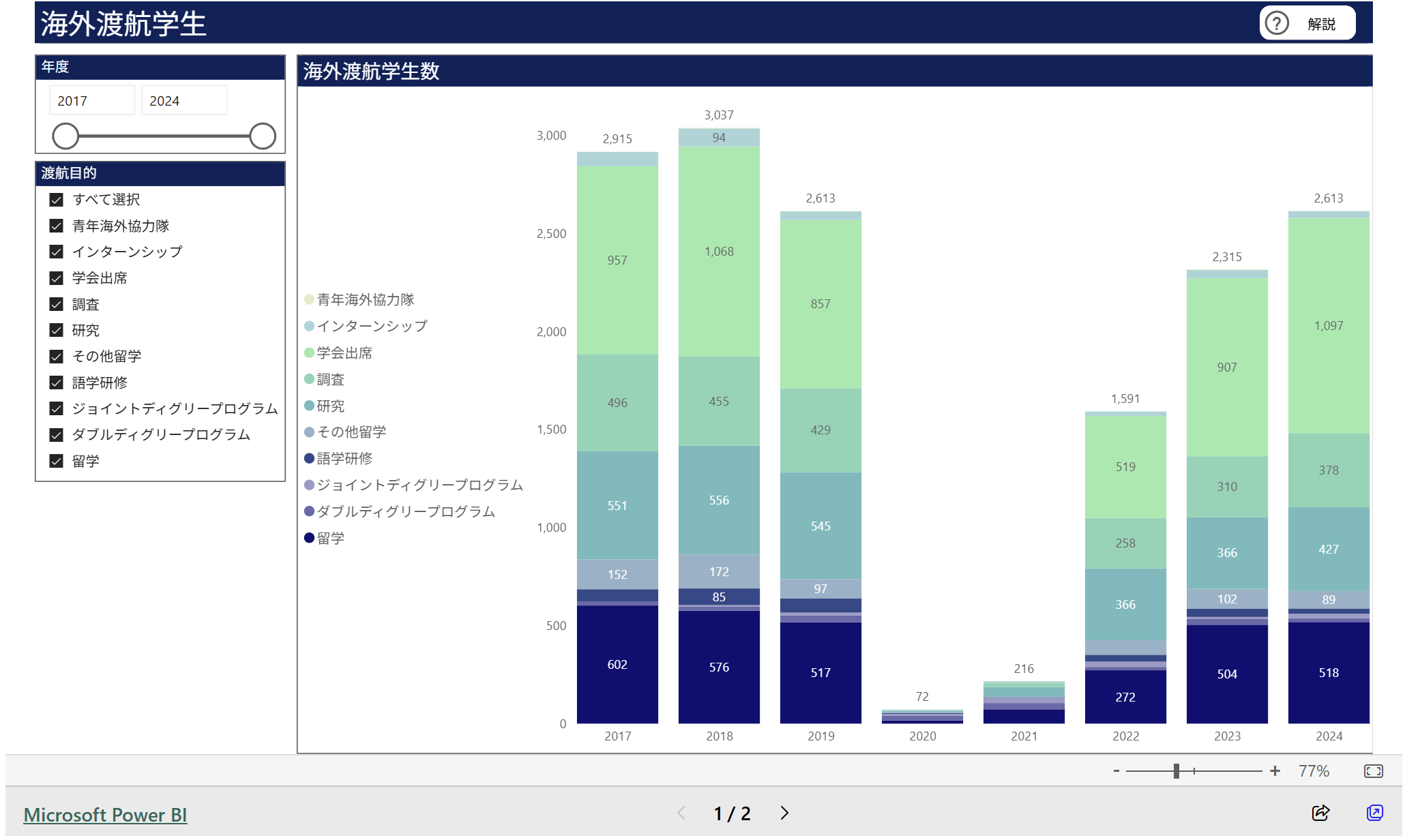Click zoom in plus icon
This screenshot has width=1405, height=840.
tap(1275, 771)
